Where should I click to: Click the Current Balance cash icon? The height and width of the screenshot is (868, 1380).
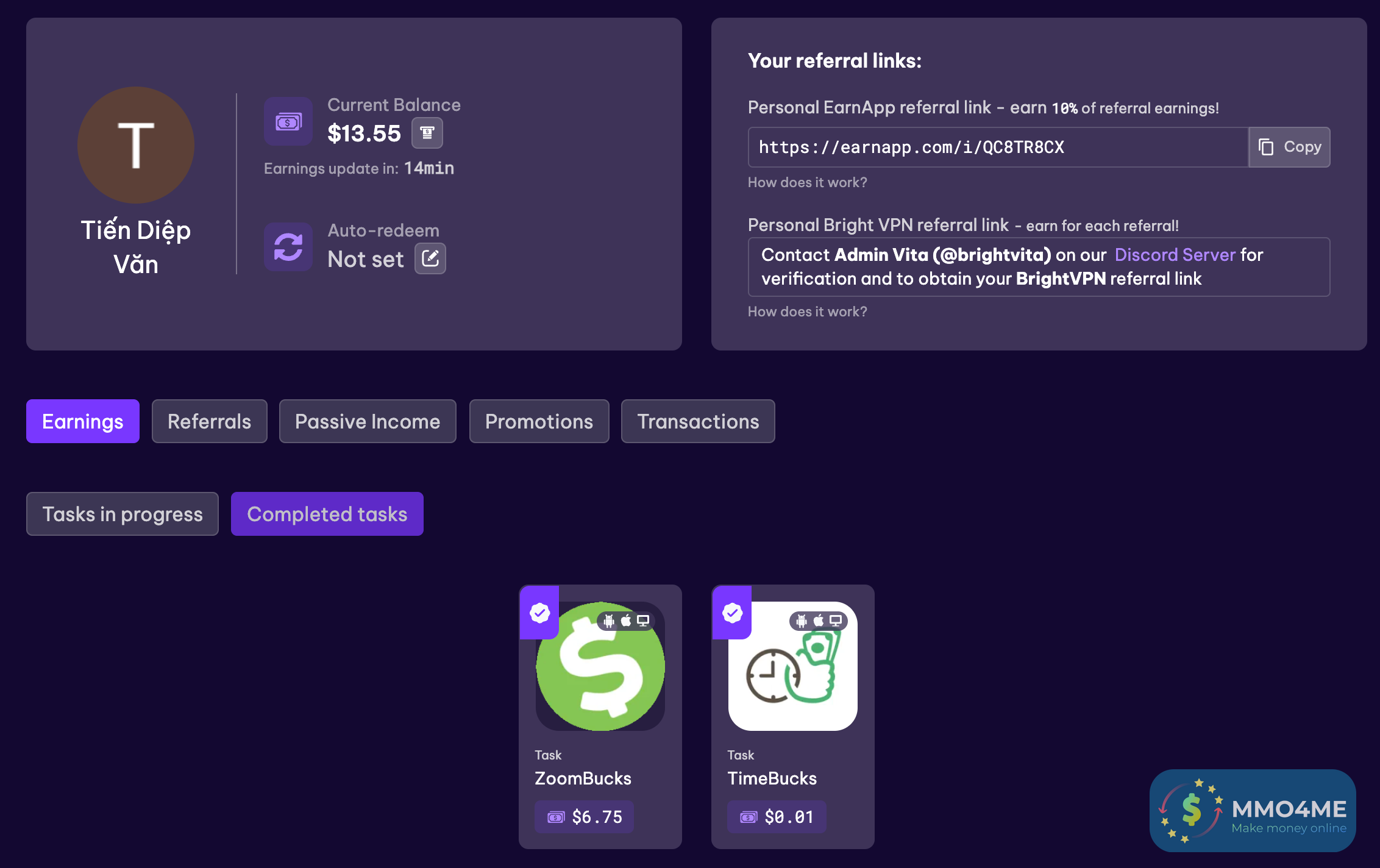(x=288, y=121)
